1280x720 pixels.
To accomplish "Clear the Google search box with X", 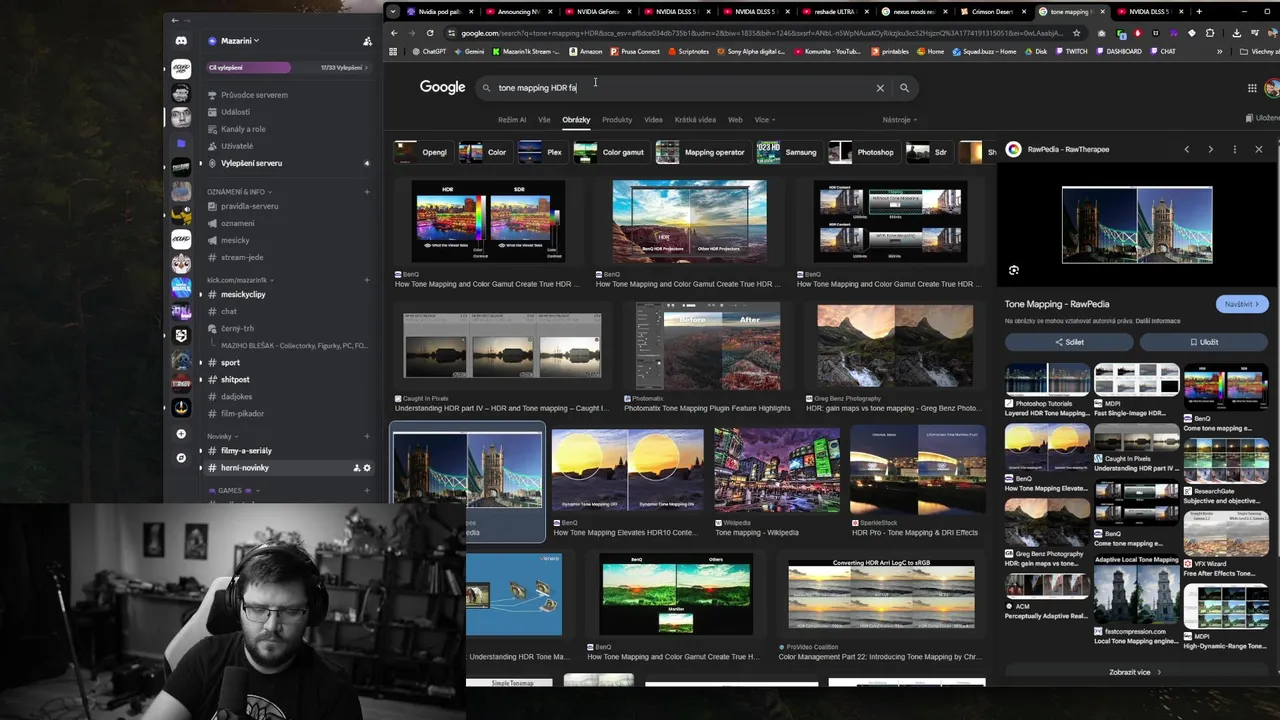I will 880,88.
